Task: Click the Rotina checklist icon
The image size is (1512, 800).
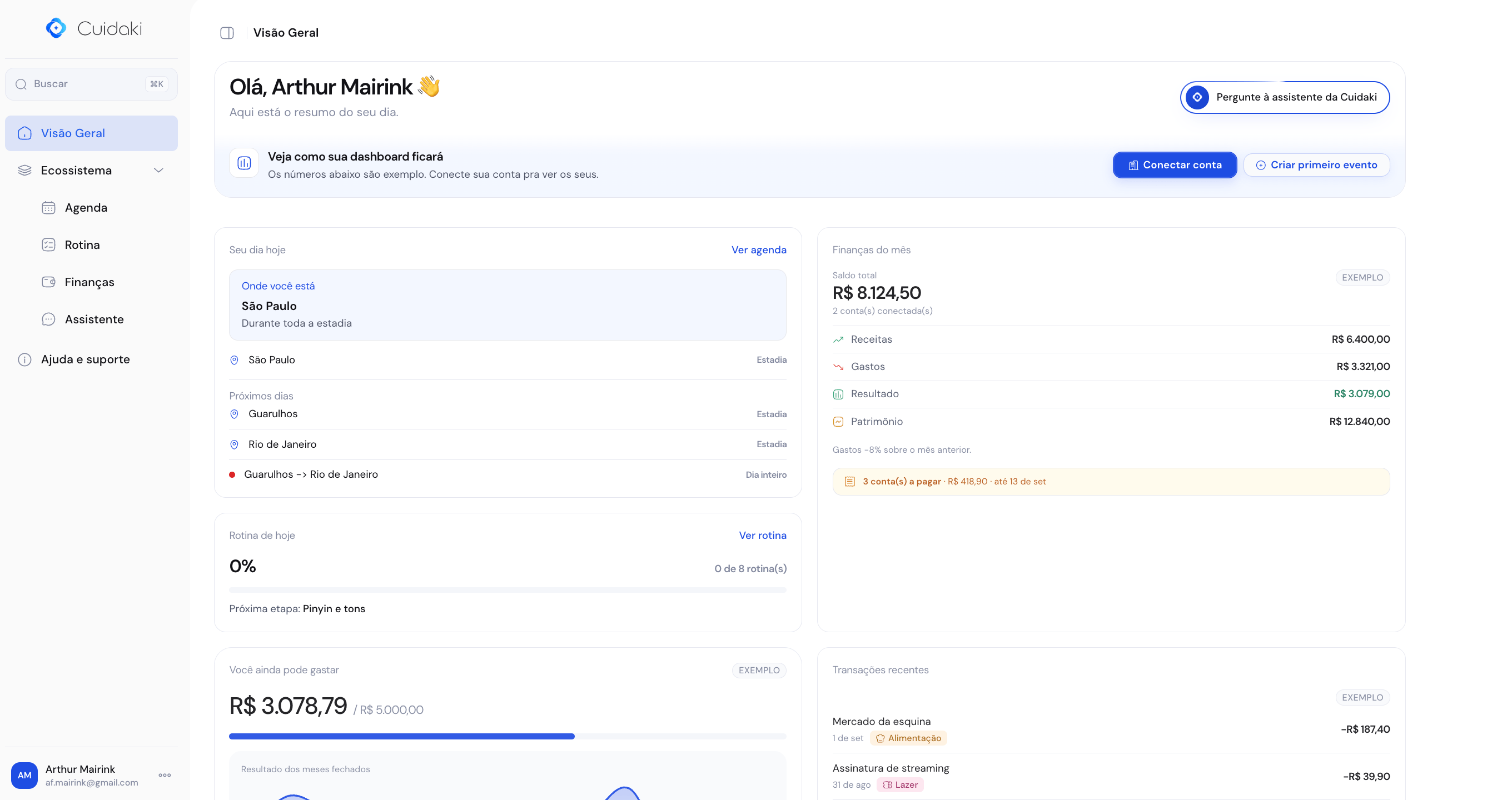Action: click(49, 244)
